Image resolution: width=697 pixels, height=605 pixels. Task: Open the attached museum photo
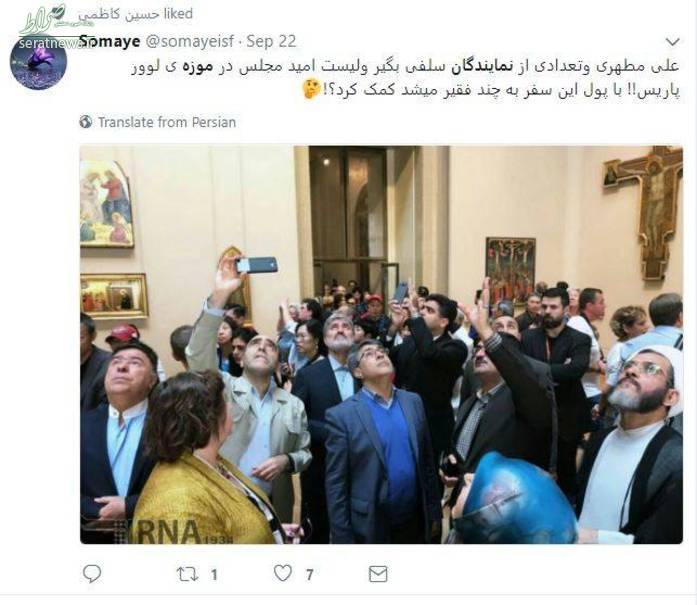point(381,345)
